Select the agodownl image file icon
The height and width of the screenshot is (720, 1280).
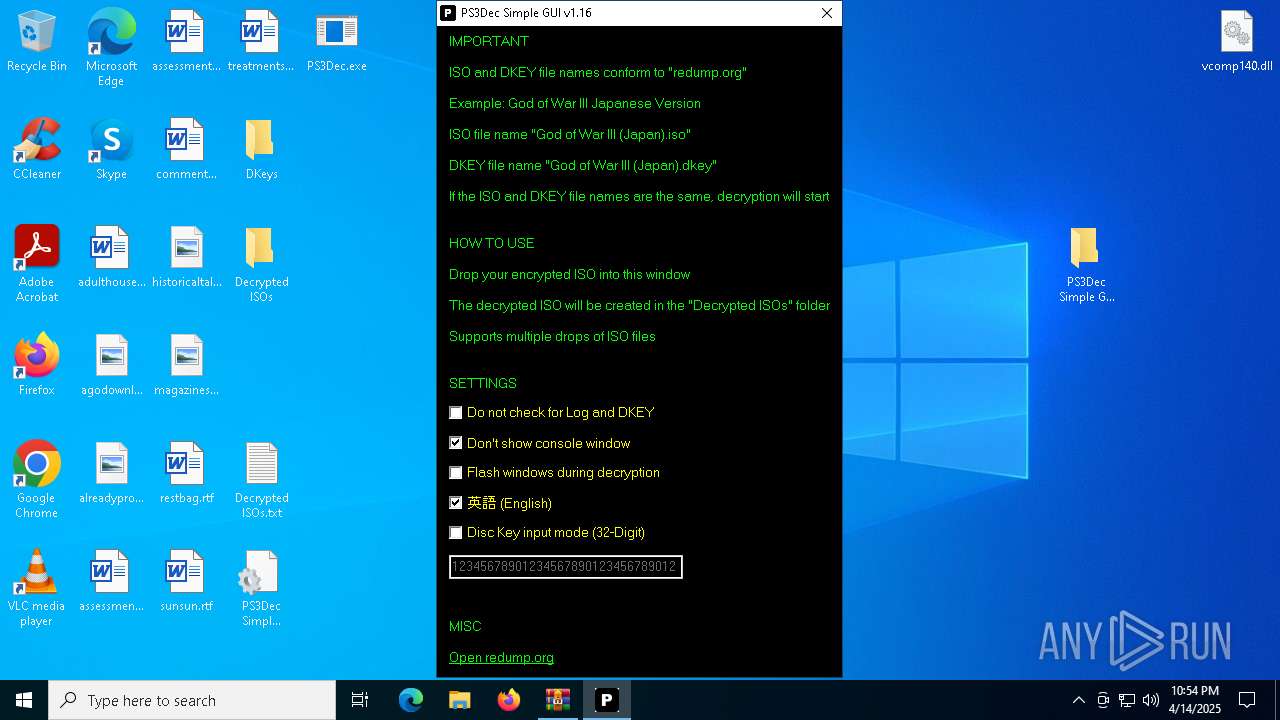click(111, 365)
